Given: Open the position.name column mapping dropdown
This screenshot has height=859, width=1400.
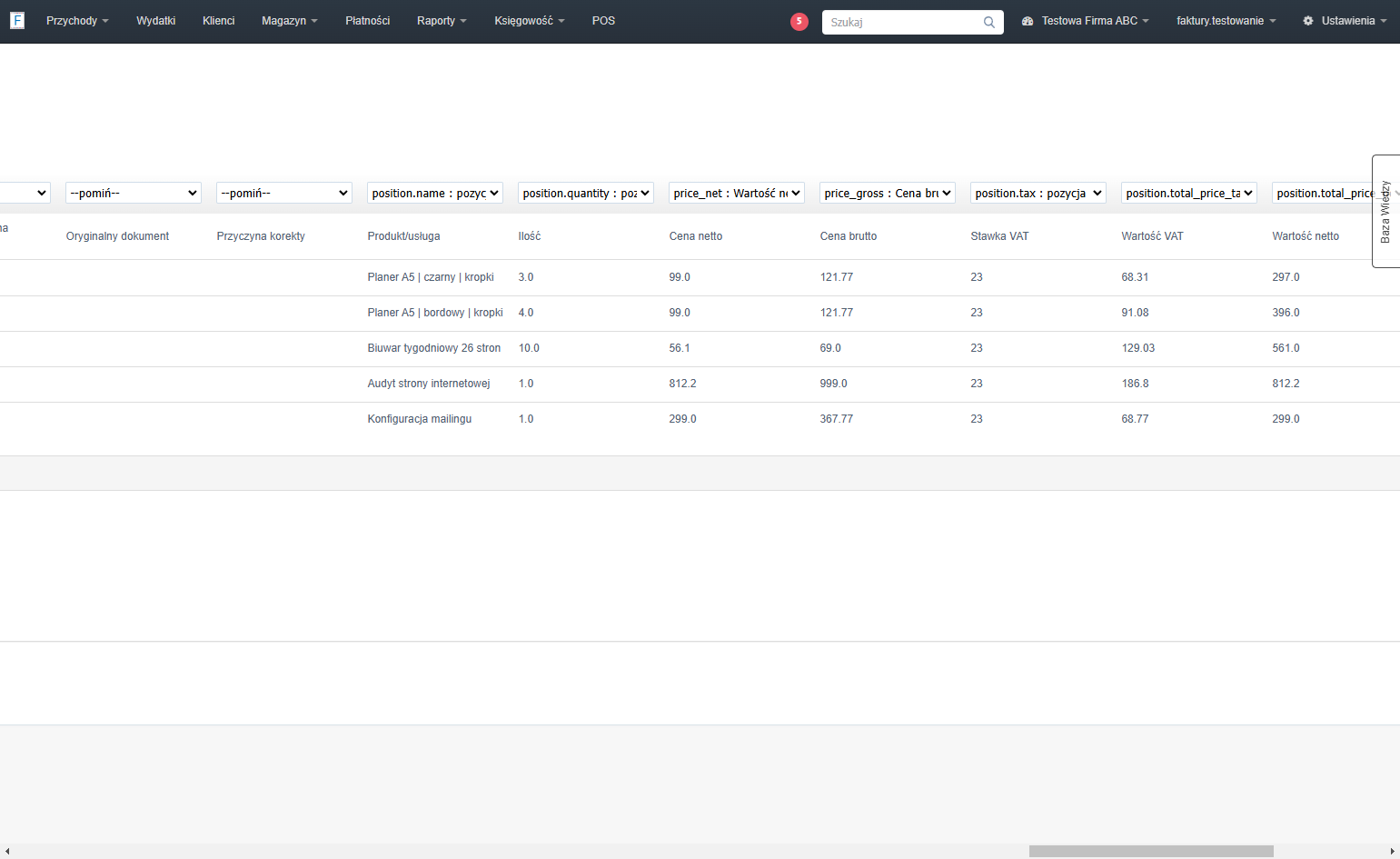Looking at the screenshot, I should pos(435,193).
